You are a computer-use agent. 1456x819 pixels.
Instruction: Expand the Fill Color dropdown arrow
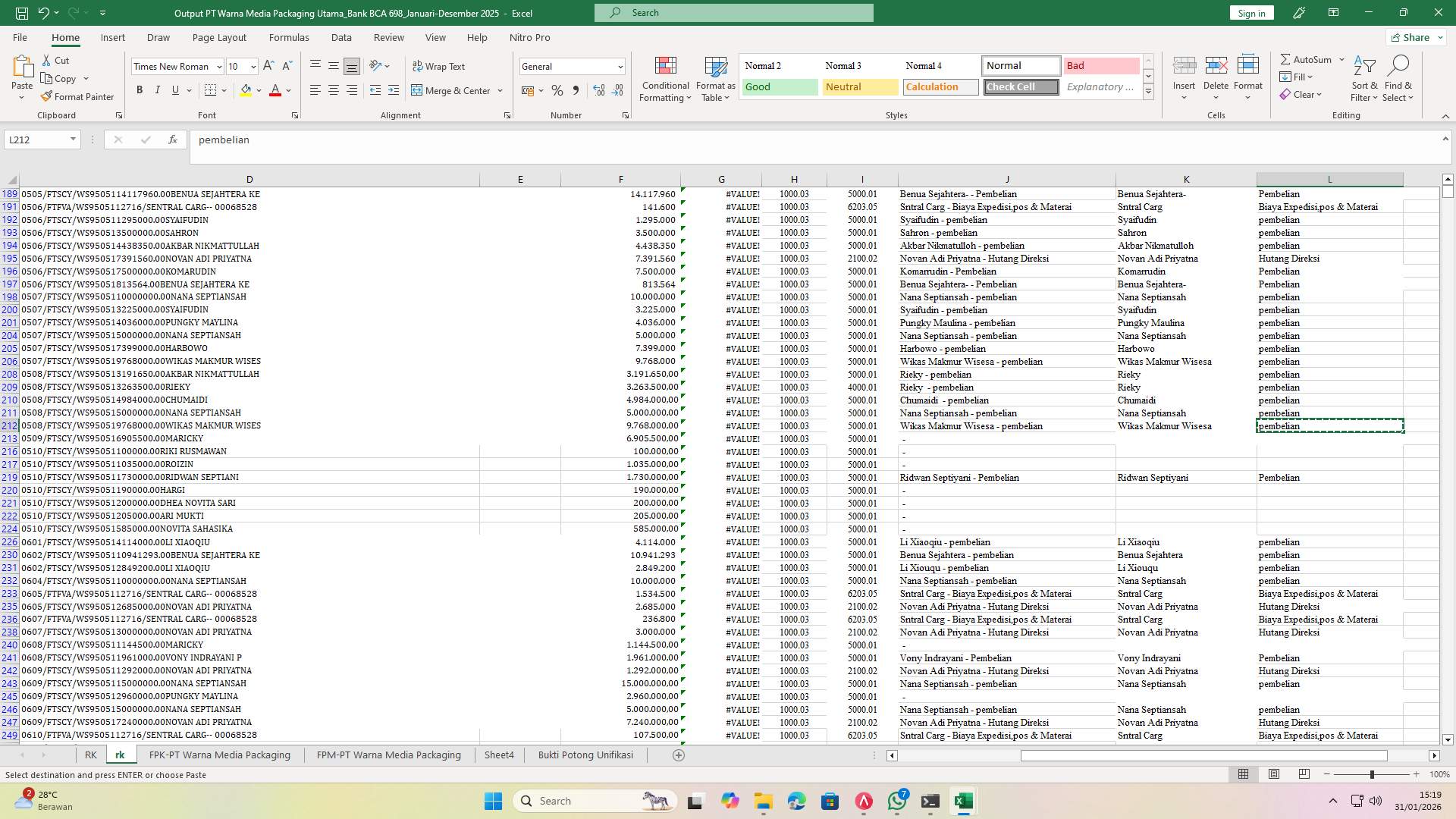tap(259, 90)
